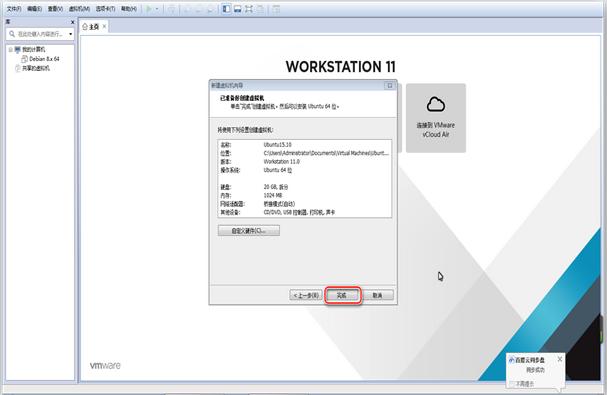
Task: Click the full screen mode icon
Action: (249, 9)
